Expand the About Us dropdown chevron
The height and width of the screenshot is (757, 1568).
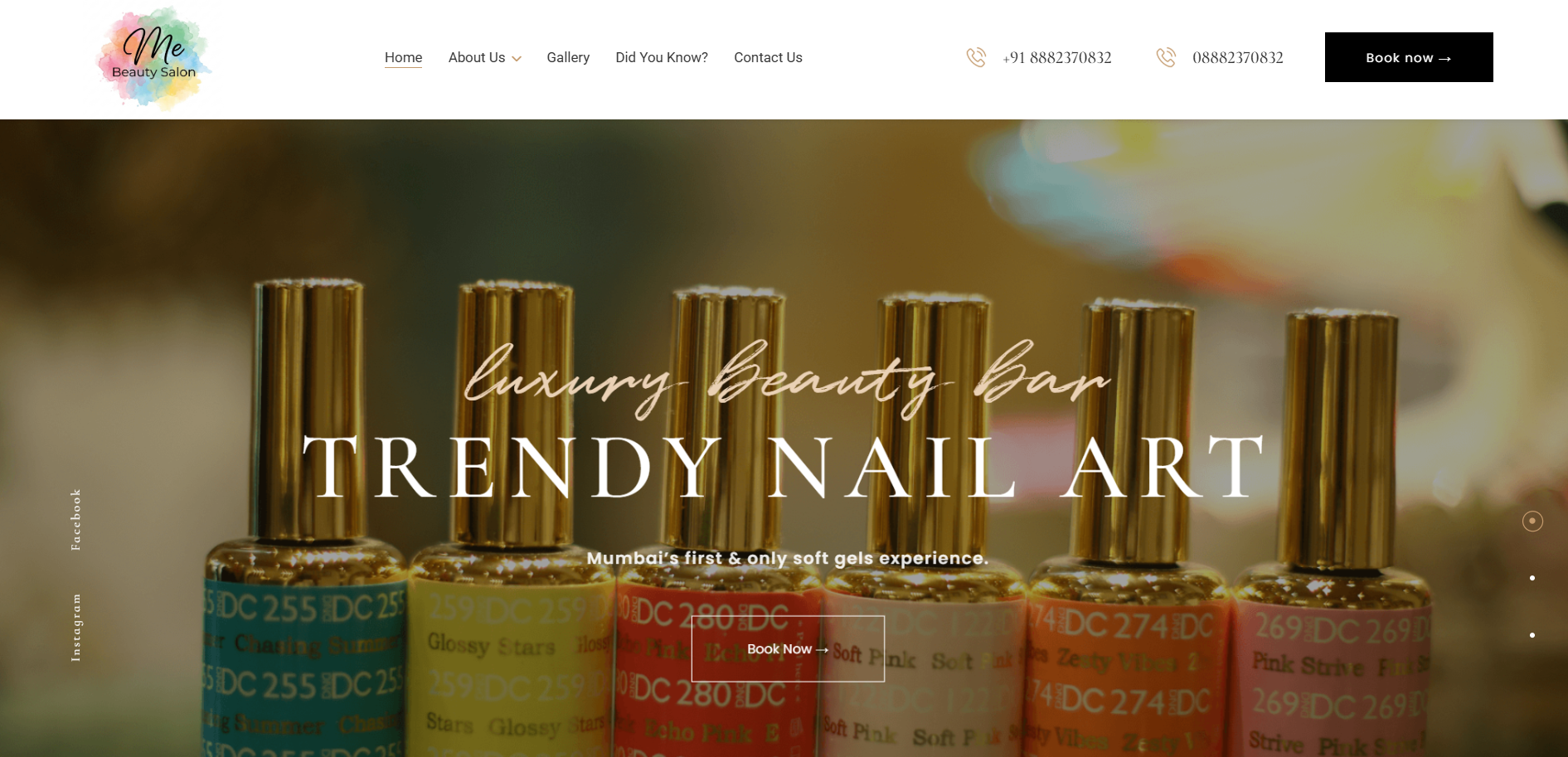click(x=517, y=59)
